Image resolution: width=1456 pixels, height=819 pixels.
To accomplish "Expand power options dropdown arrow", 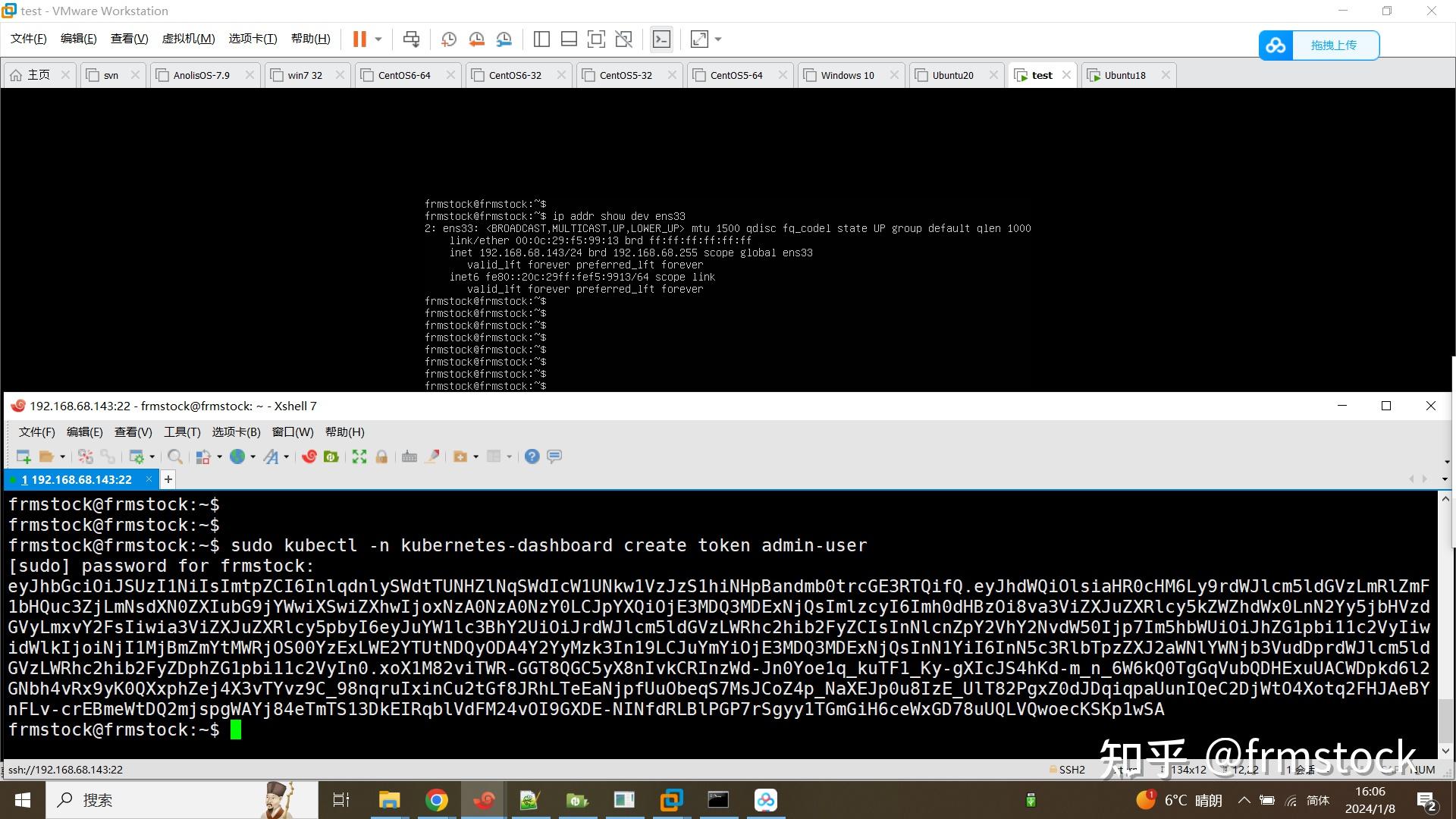I will click(378, 39).
